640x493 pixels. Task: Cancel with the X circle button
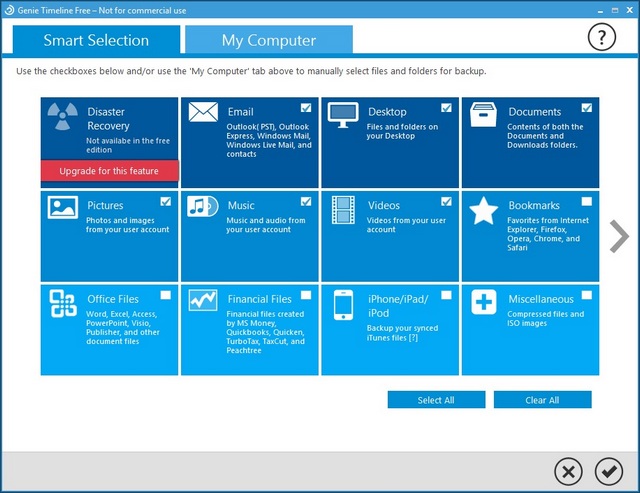point(568,472)
